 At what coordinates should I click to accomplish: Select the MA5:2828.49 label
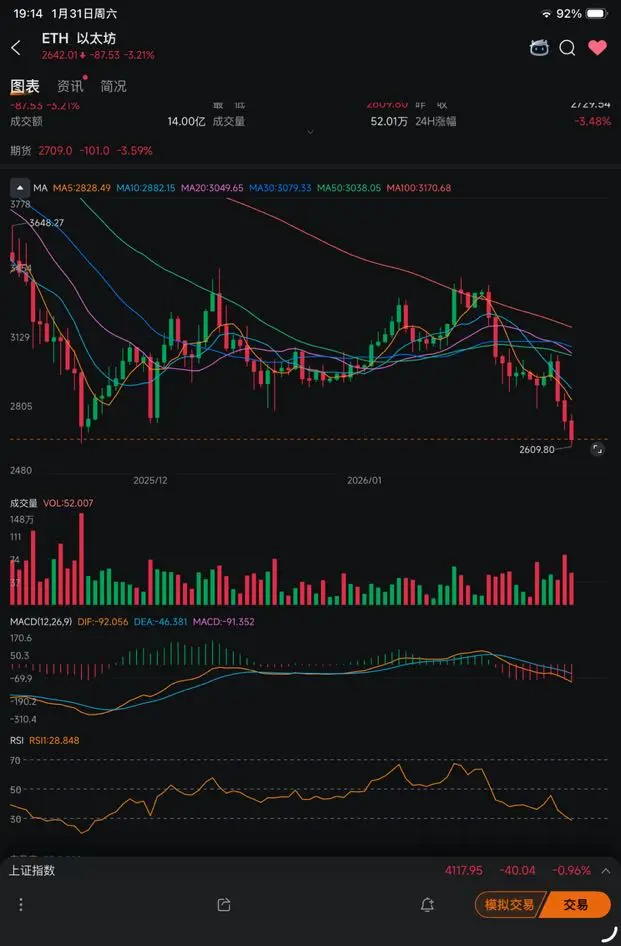[x=81, y=188]
